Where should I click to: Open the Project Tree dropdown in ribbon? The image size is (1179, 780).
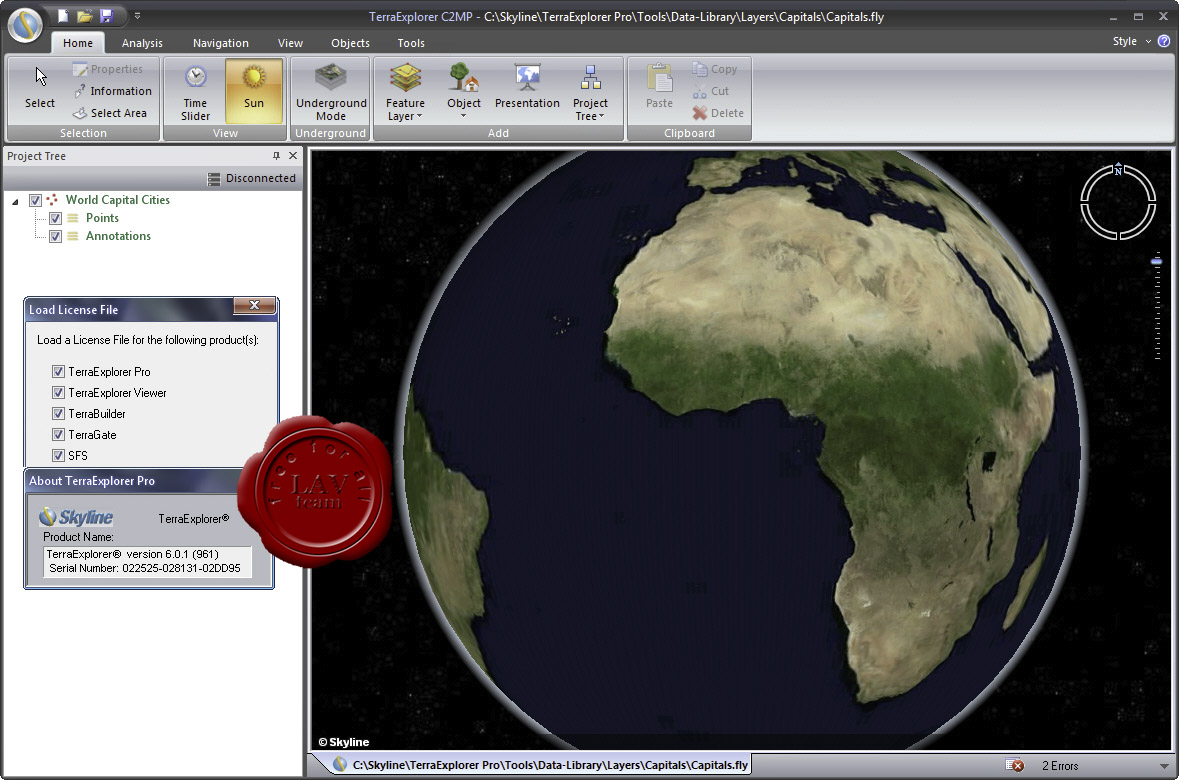[x=590, y=92]
